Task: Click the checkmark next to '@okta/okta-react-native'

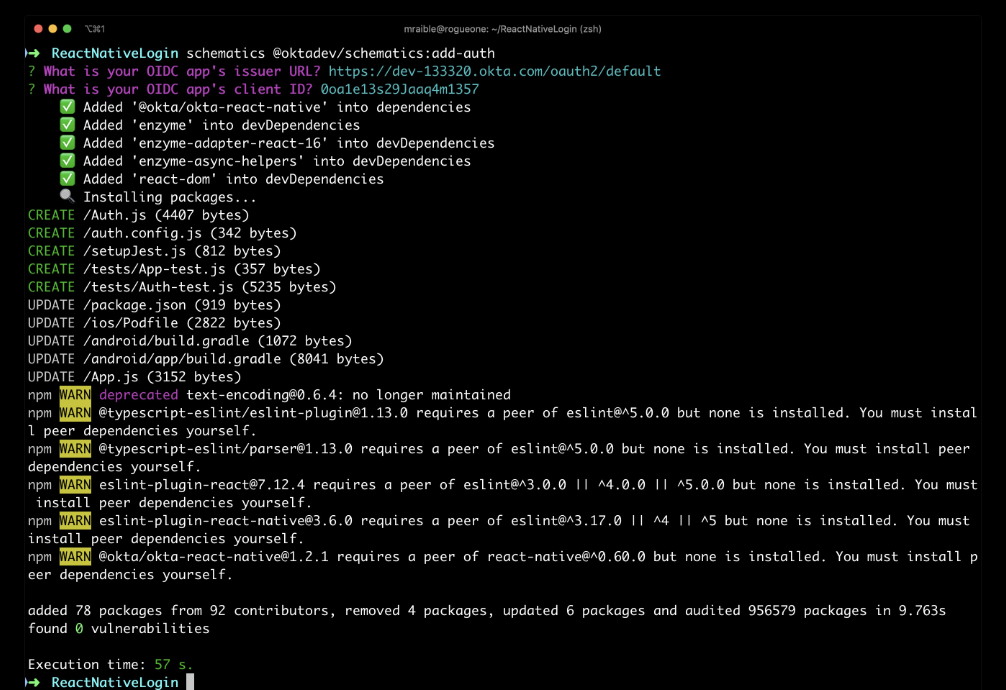Action: pos(67,107)
